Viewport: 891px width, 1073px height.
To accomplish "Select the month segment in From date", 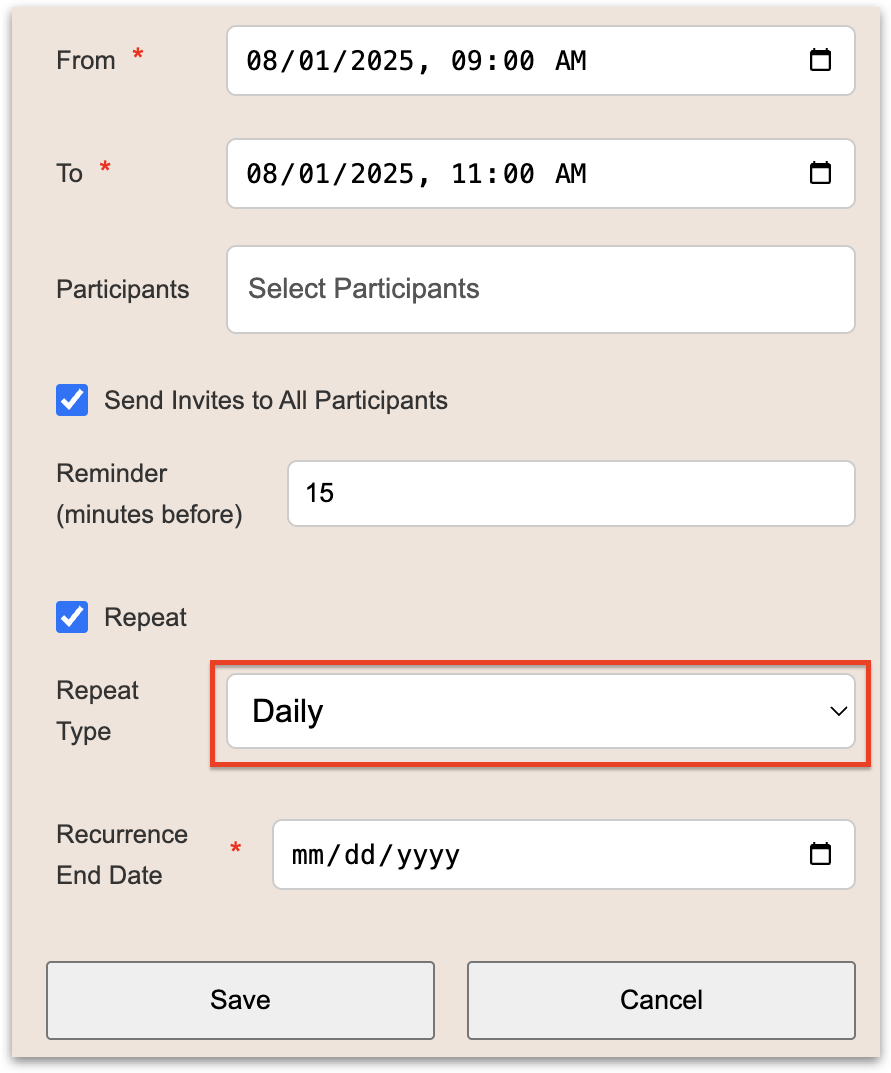I will click(x=262, y=61).
